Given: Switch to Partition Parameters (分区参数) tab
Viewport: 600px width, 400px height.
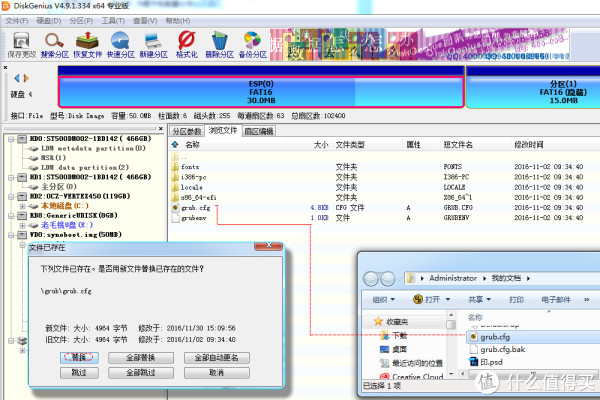Looking at the screenshot, I should [187, 131].
